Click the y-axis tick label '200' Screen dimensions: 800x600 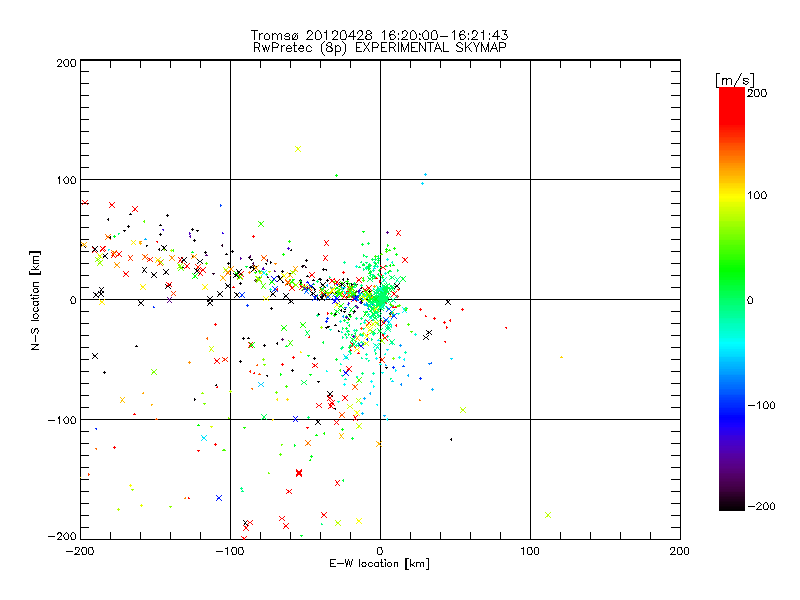tap(66, 63)
